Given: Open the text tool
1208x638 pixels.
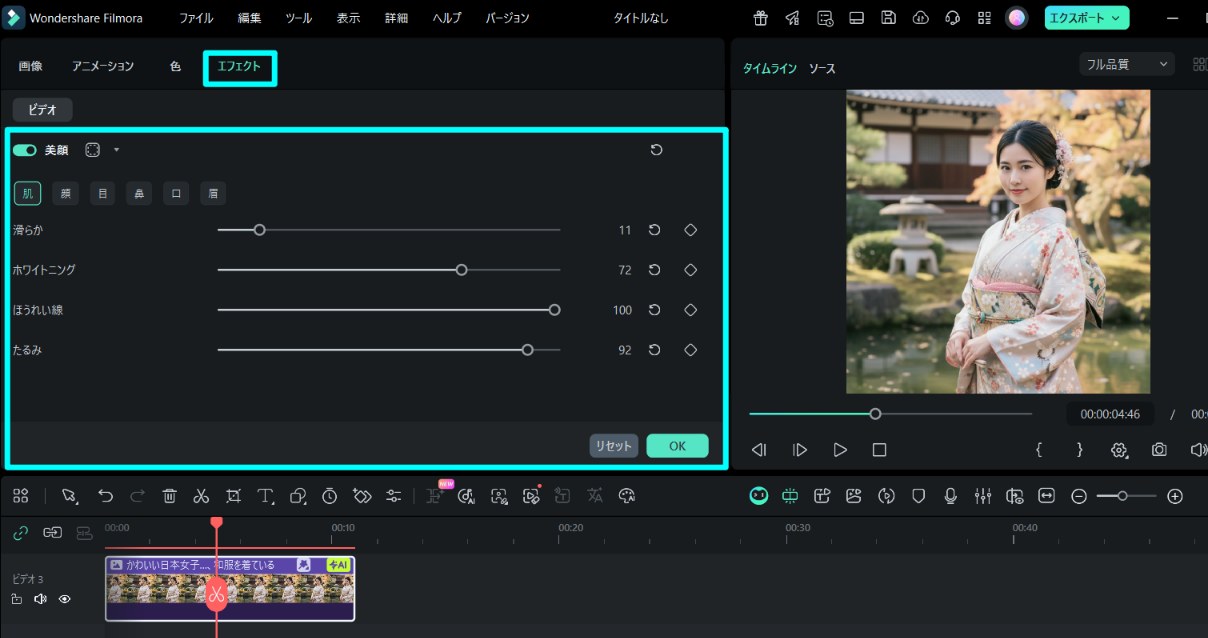Looking at the screenshot, I should (x=265, y=495).
